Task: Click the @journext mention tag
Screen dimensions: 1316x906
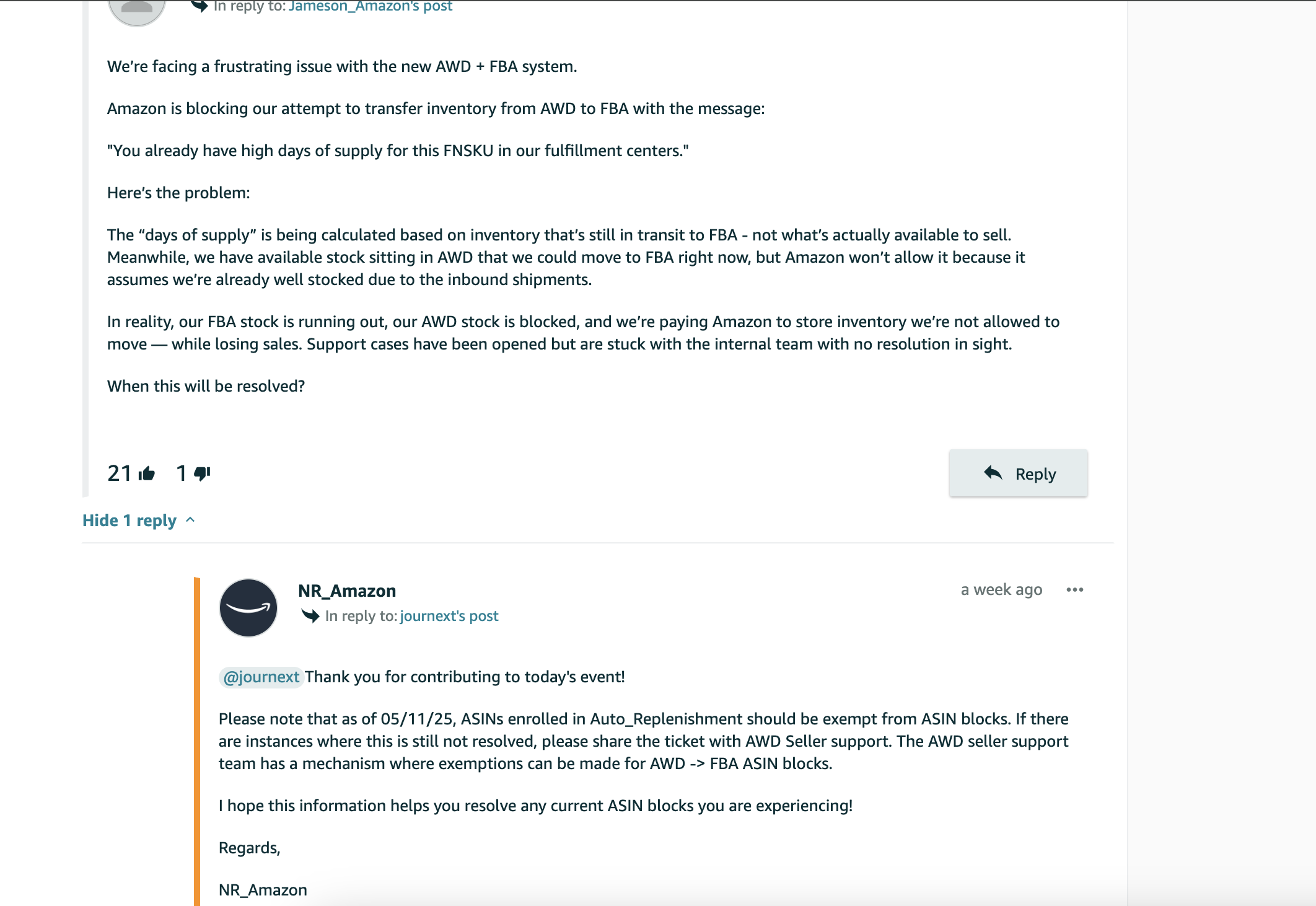Action: (261, 677)
